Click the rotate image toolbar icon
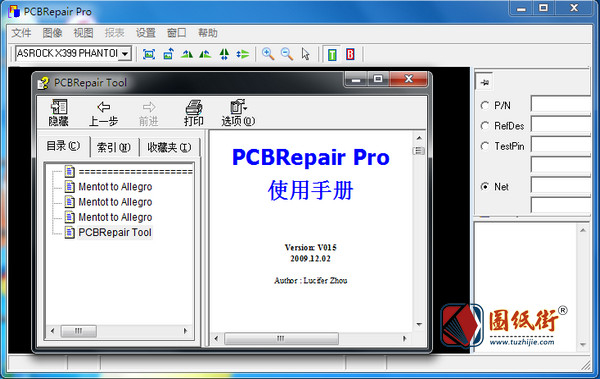The width and height of the screenshot is (600, 379). click(x=168, y=54)
